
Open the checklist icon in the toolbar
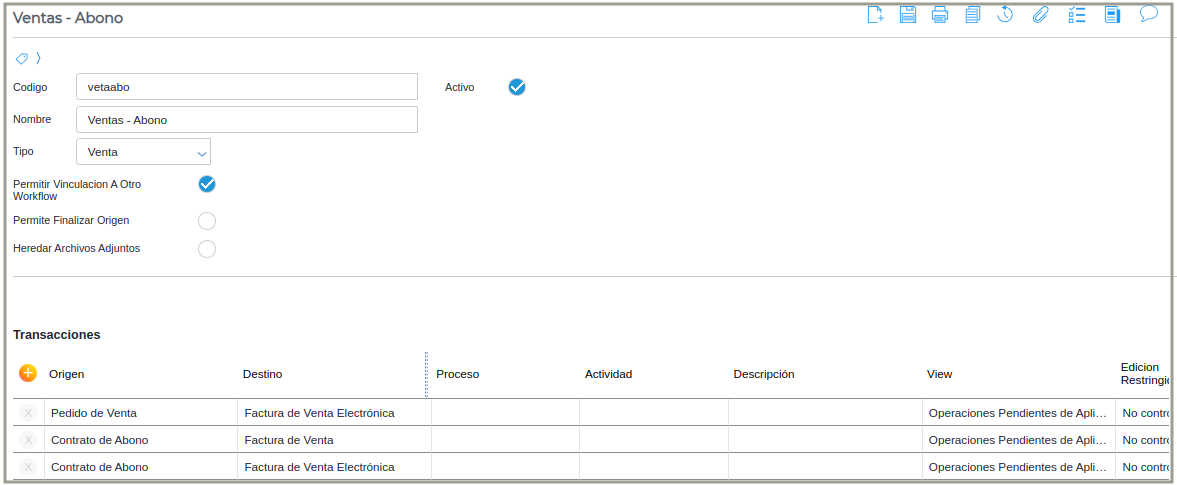click(1077, 15)
